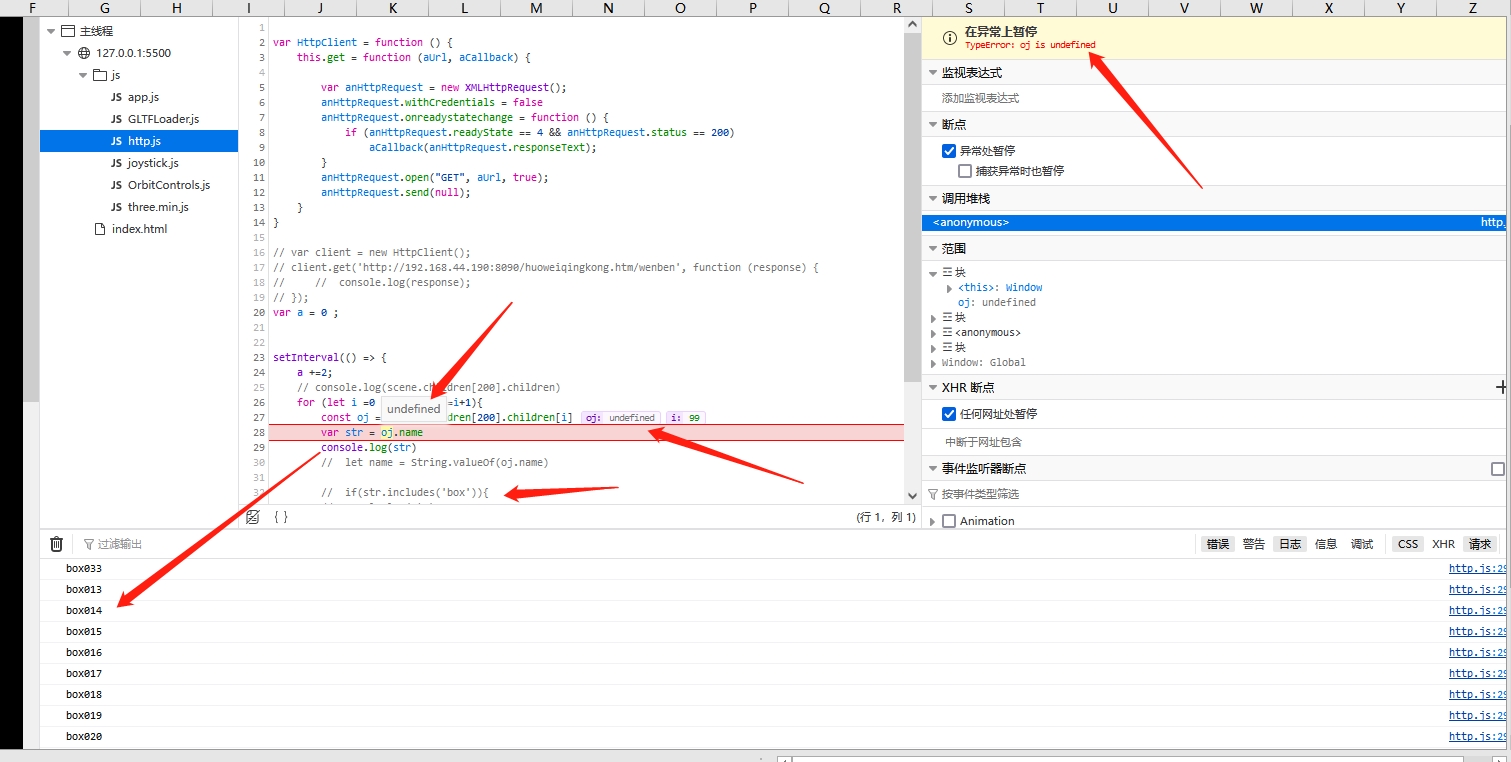Tick the Animation event listener checkbox
This screenshot has height=762, width=1511.
[x=949, y=521]
